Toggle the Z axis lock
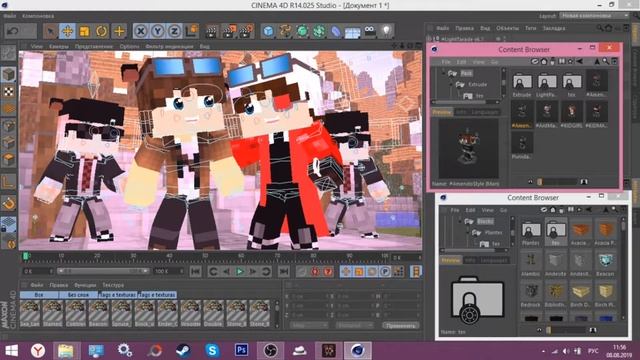 [x=175, y=31]
